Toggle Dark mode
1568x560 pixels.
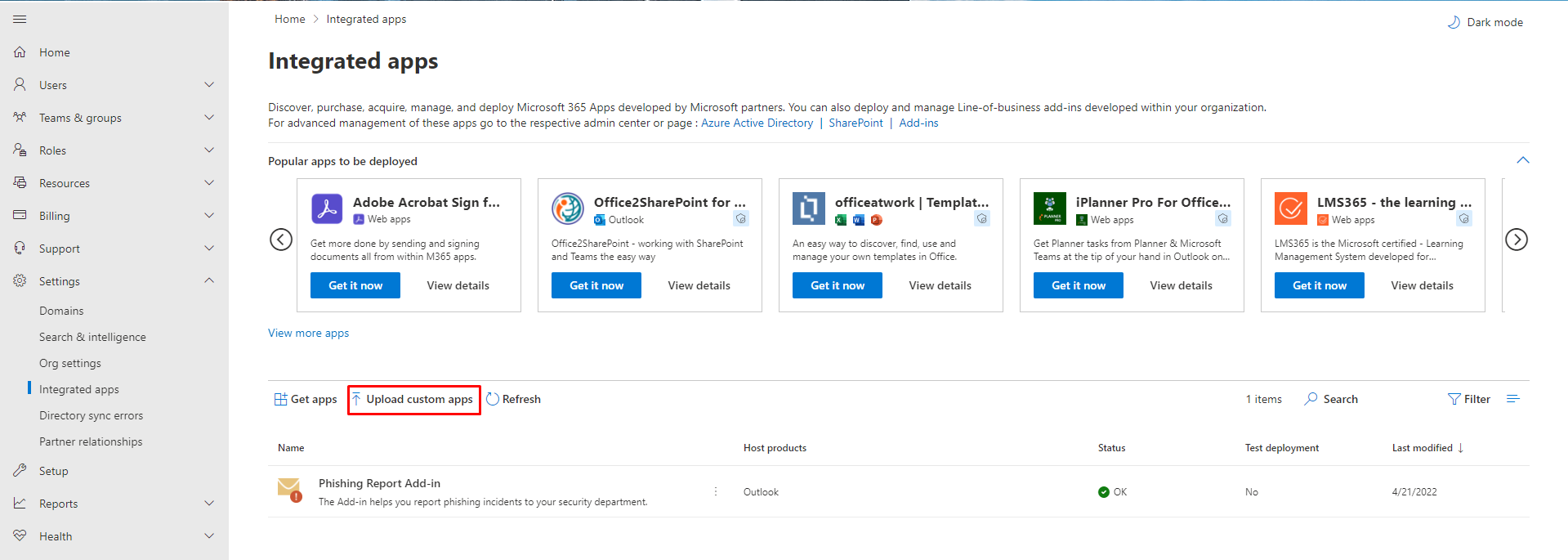[1485, 22]
